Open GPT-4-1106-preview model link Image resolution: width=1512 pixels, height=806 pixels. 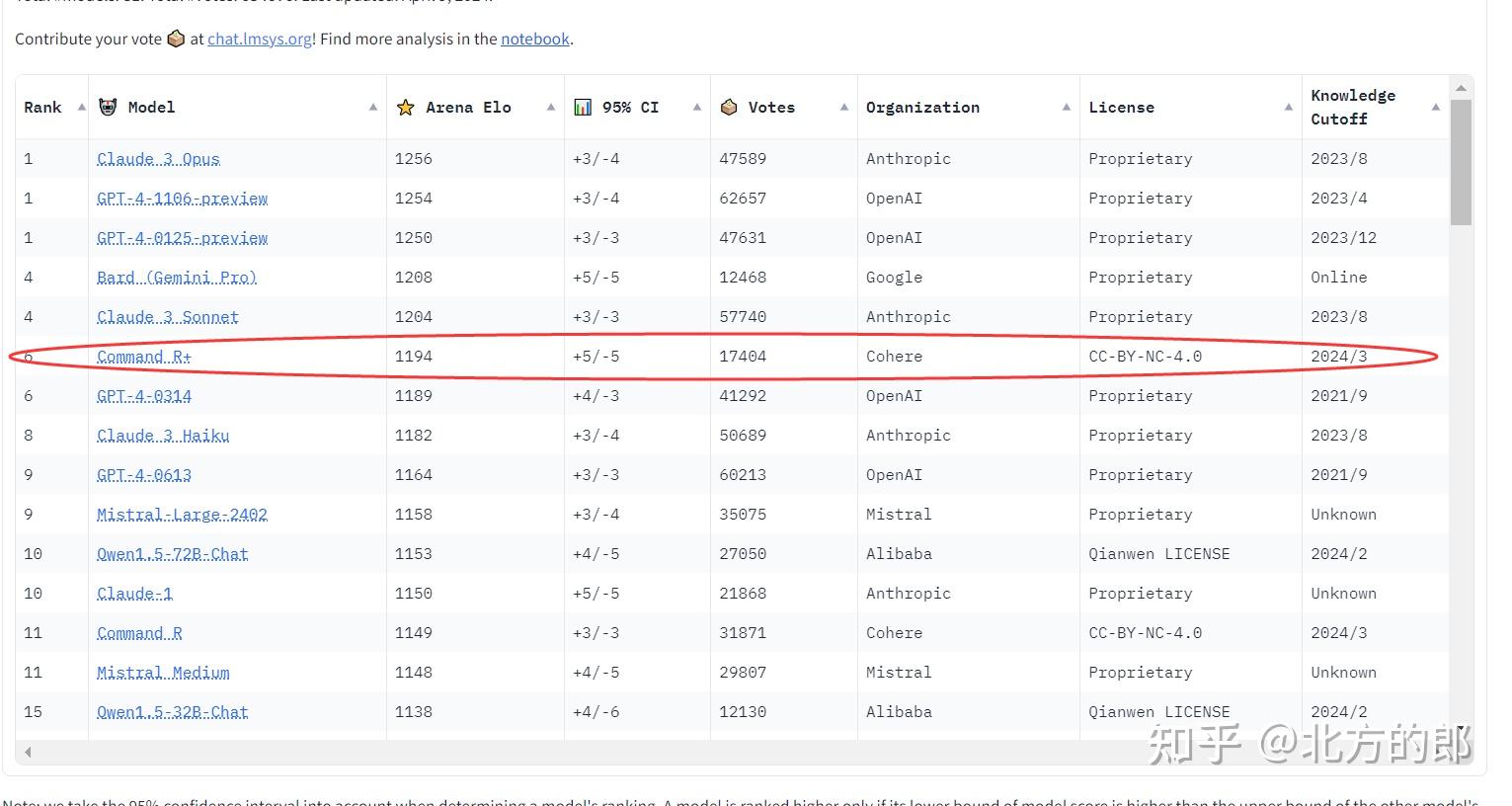coord(182,199)
